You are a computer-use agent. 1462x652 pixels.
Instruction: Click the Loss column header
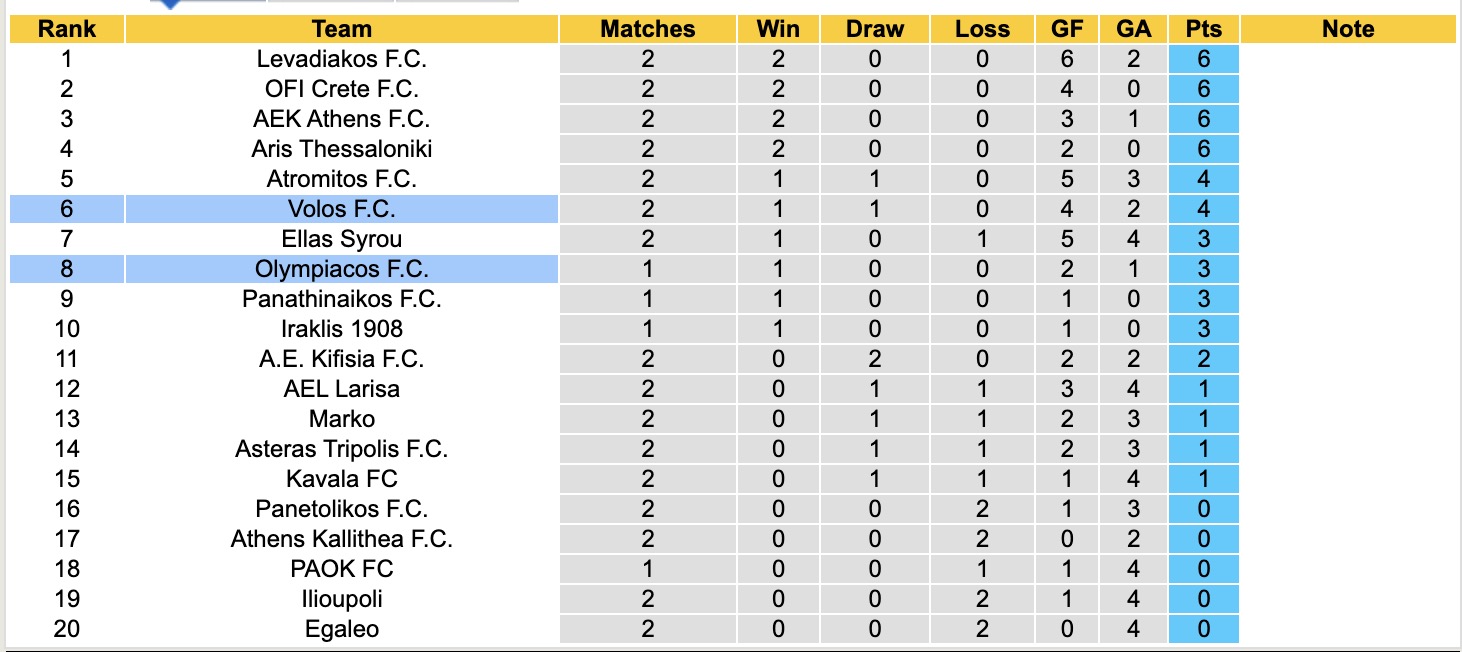click(982, 29)
